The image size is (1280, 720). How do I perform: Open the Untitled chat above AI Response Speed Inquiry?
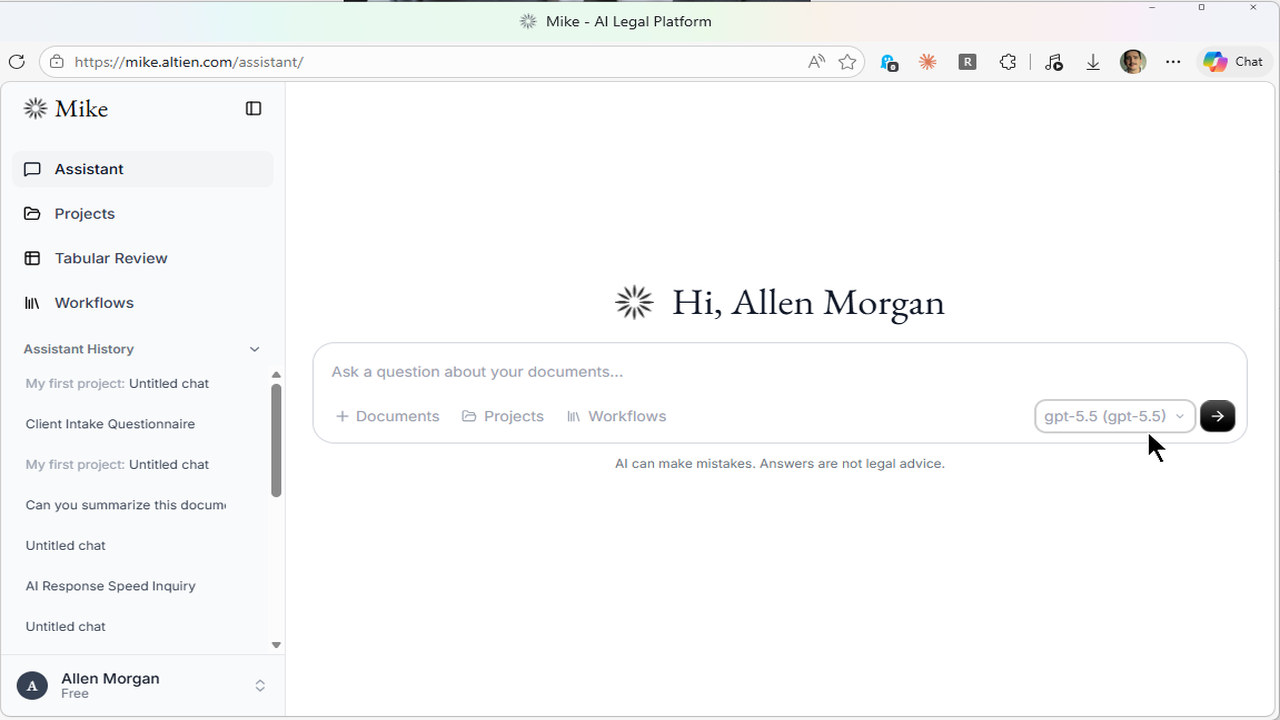[x=65, y=545]
